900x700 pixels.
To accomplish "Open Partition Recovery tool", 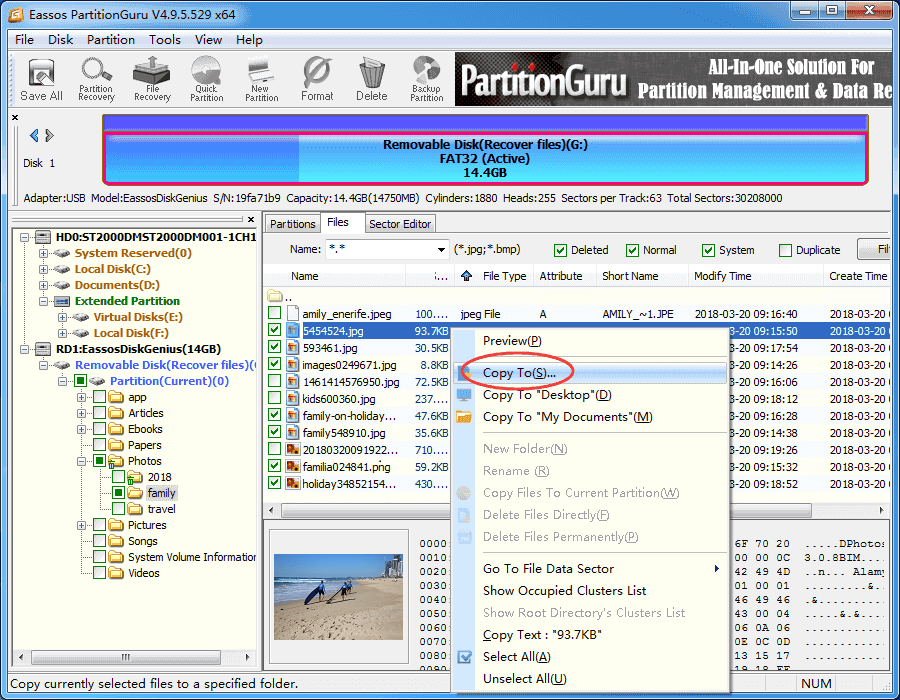I will (x=96, y=80).
